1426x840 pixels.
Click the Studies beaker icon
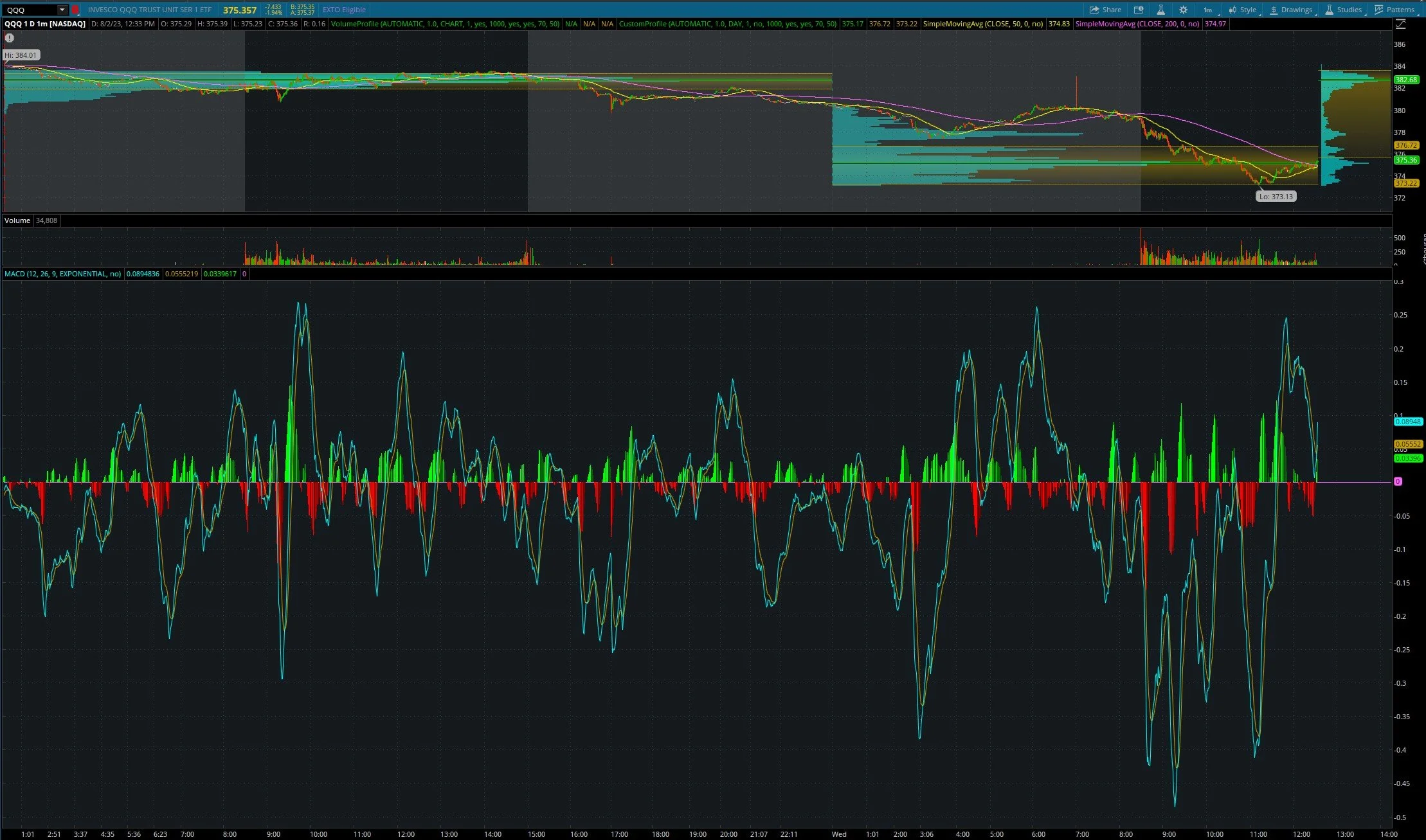(1329, 10)
